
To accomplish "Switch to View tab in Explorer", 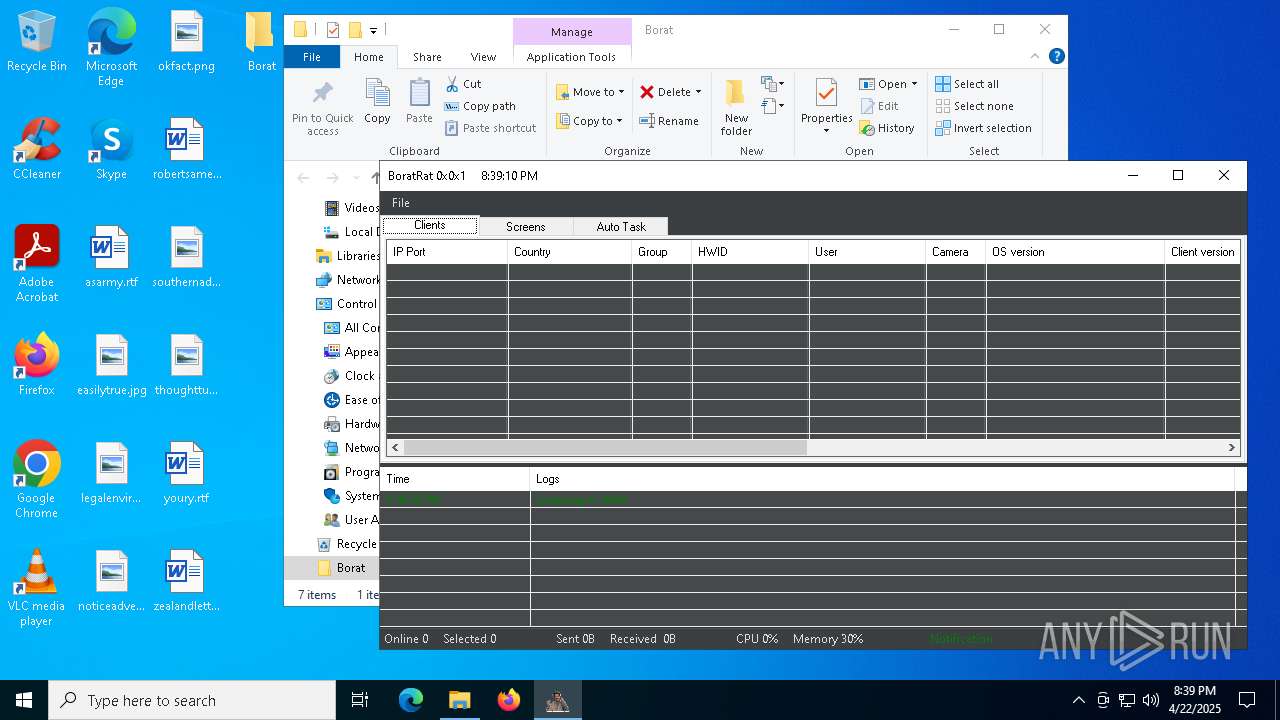I will click(x=483, y=57).
